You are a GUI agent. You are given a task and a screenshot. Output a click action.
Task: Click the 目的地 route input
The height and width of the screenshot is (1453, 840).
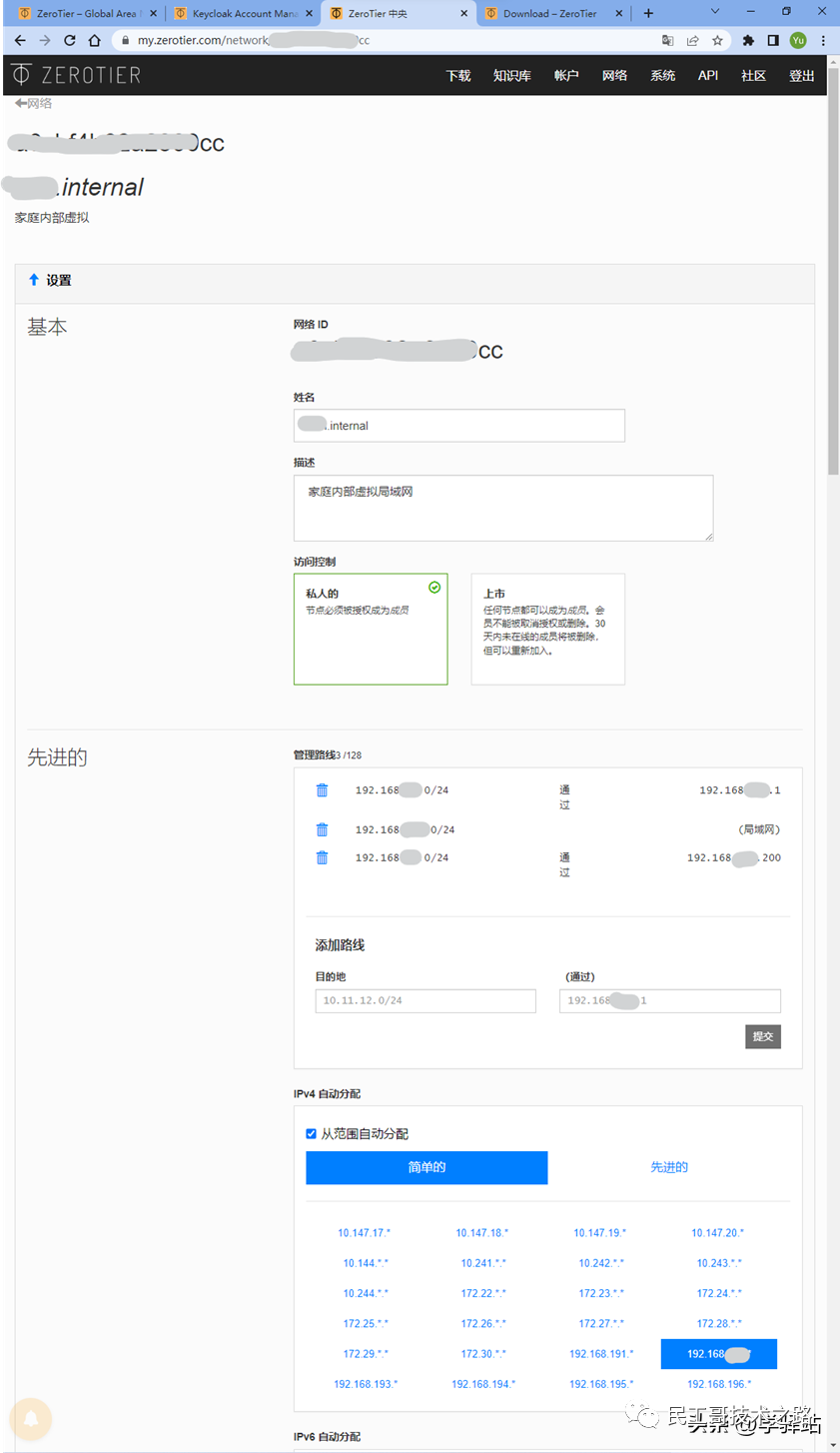[425, 1000]
